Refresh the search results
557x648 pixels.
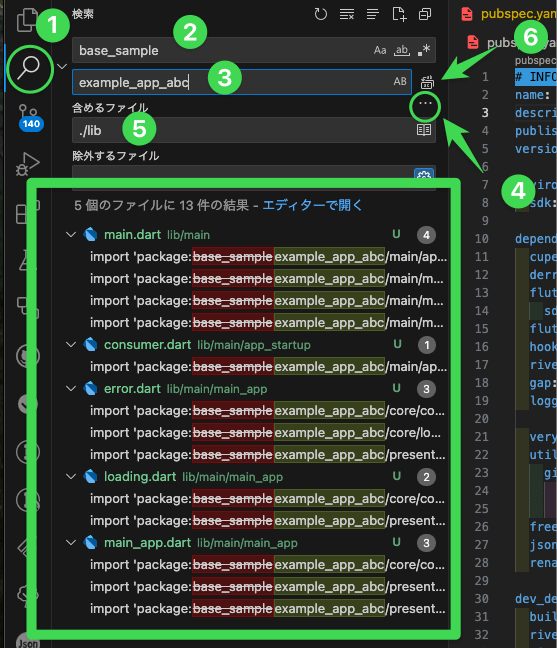click(321, 14)
